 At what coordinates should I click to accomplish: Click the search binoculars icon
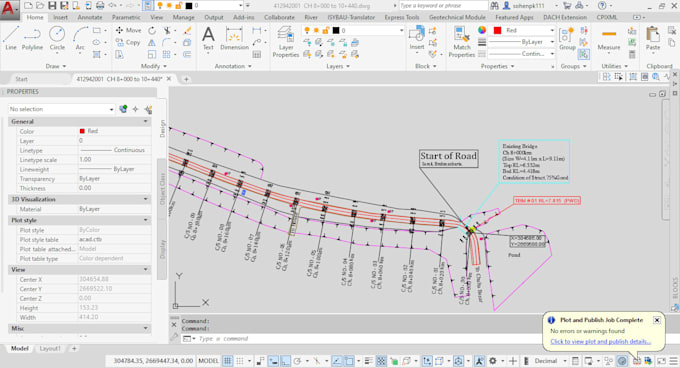coord(494,6)
